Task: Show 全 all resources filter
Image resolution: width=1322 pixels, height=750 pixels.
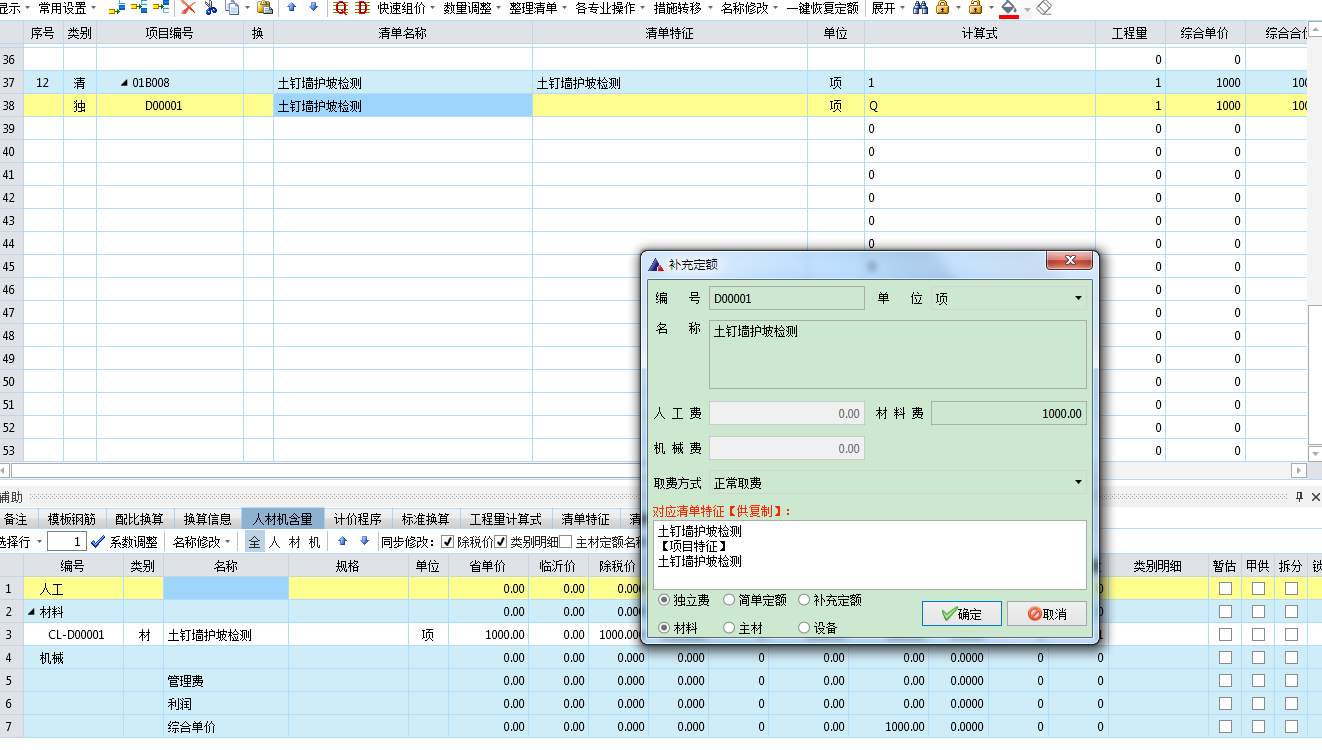Action: click(254, 542)
